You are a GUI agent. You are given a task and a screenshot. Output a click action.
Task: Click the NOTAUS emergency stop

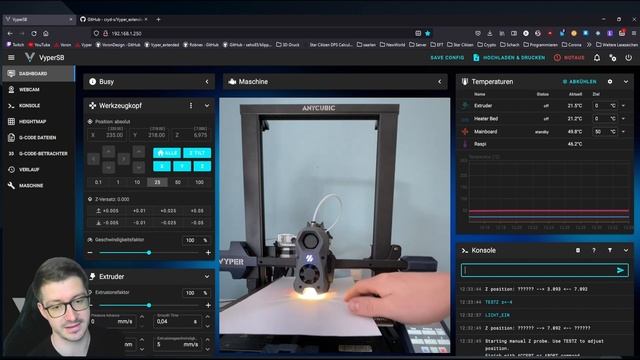tap(569, 58)
